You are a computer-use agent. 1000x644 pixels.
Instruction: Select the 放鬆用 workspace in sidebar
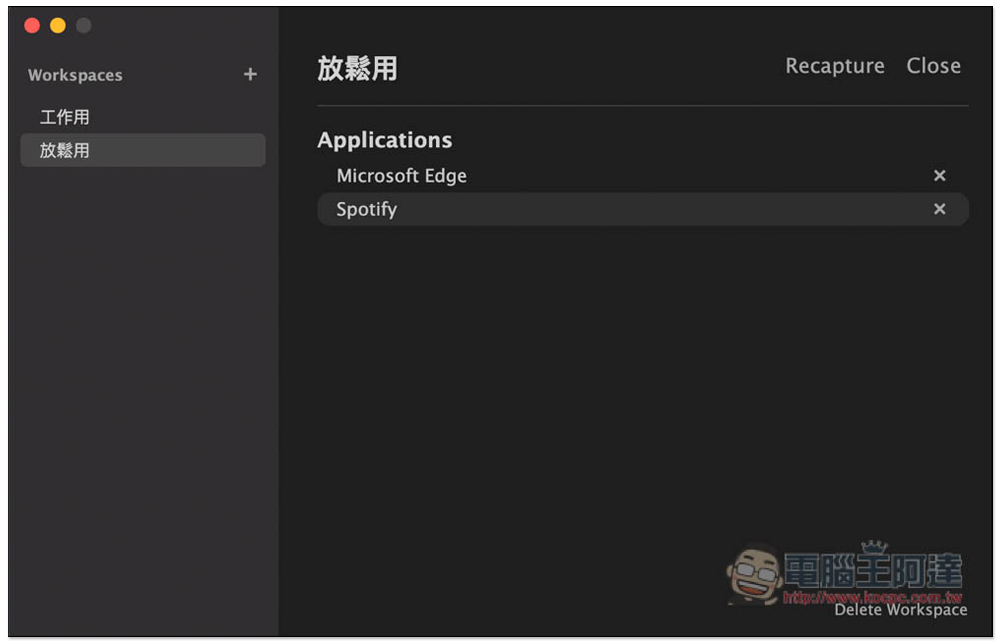[143, 150]
